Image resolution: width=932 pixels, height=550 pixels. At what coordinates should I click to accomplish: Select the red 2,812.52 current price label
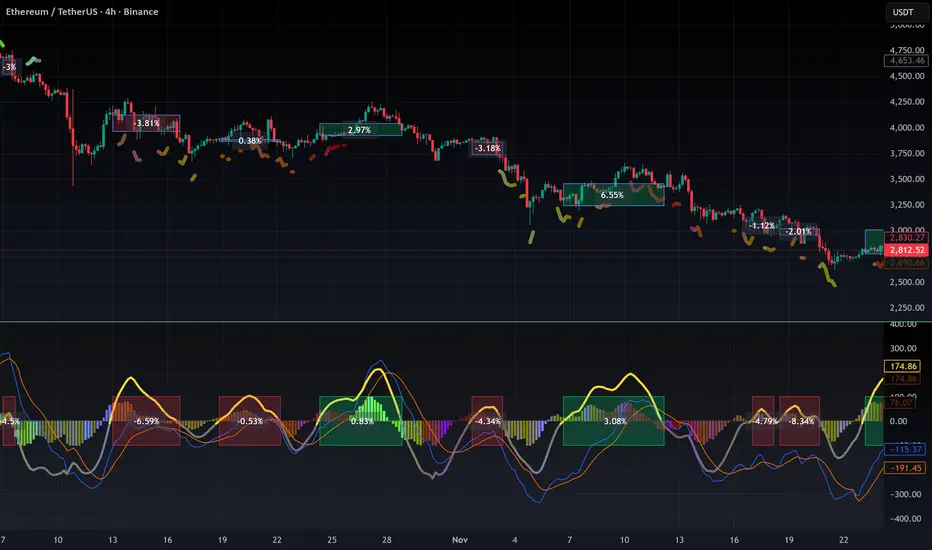tap(906, 250)
